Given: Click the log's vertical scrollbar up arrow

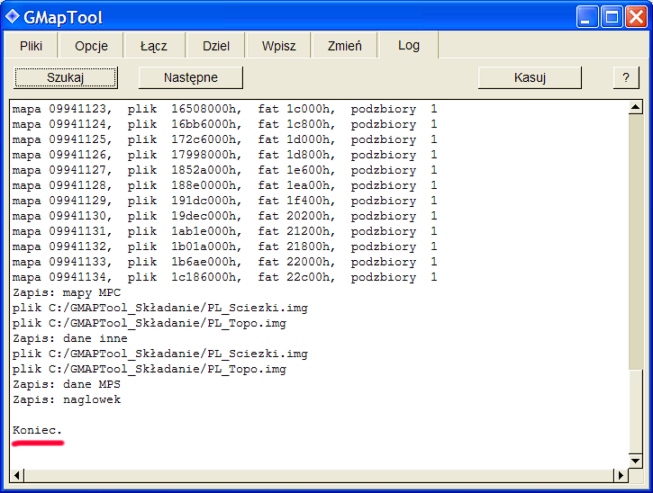Looking at the screenshot, I should [634, 108].
